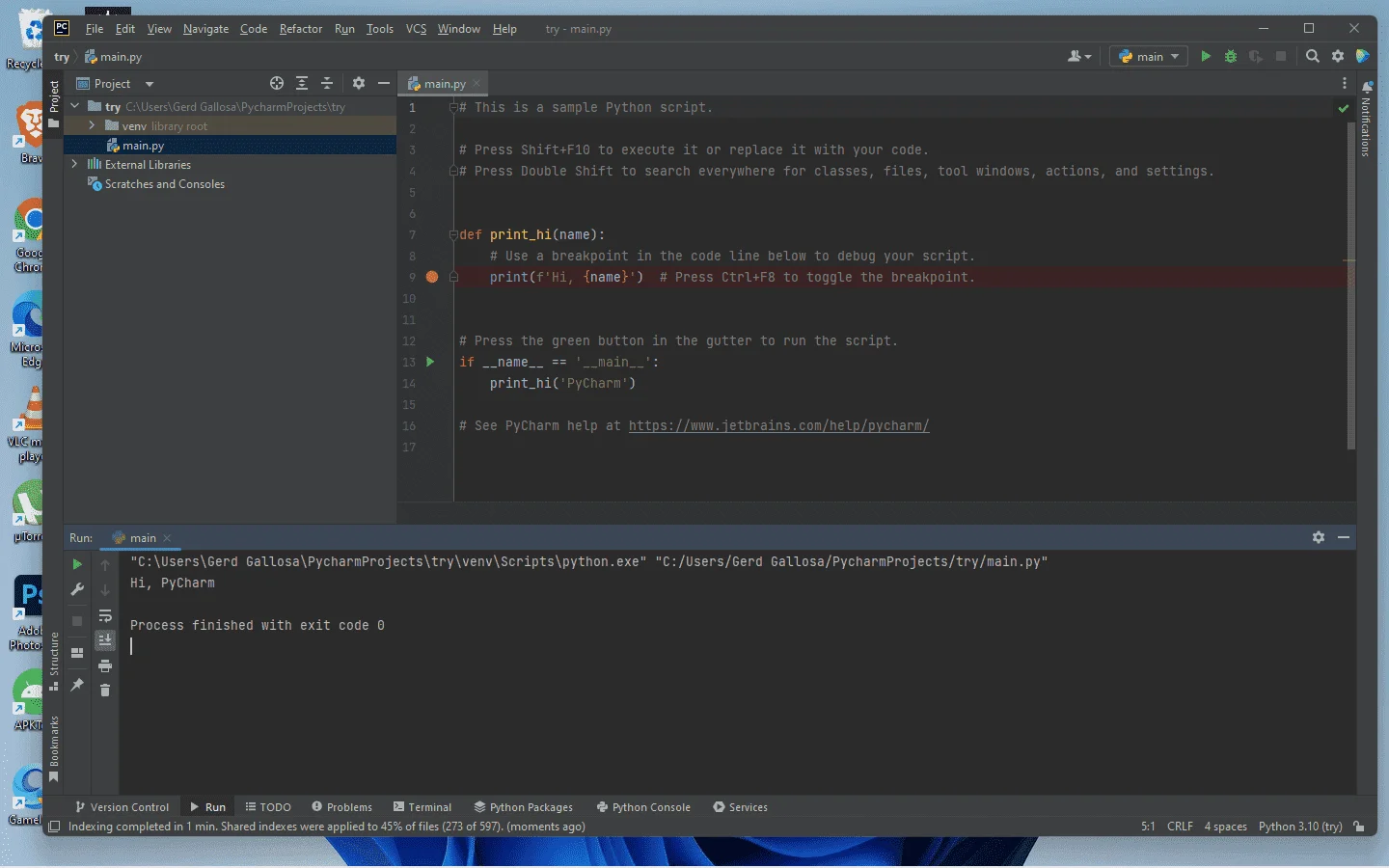
Task: Toggle soft-wrap in Run console
Action: click(x=105, y=615)
